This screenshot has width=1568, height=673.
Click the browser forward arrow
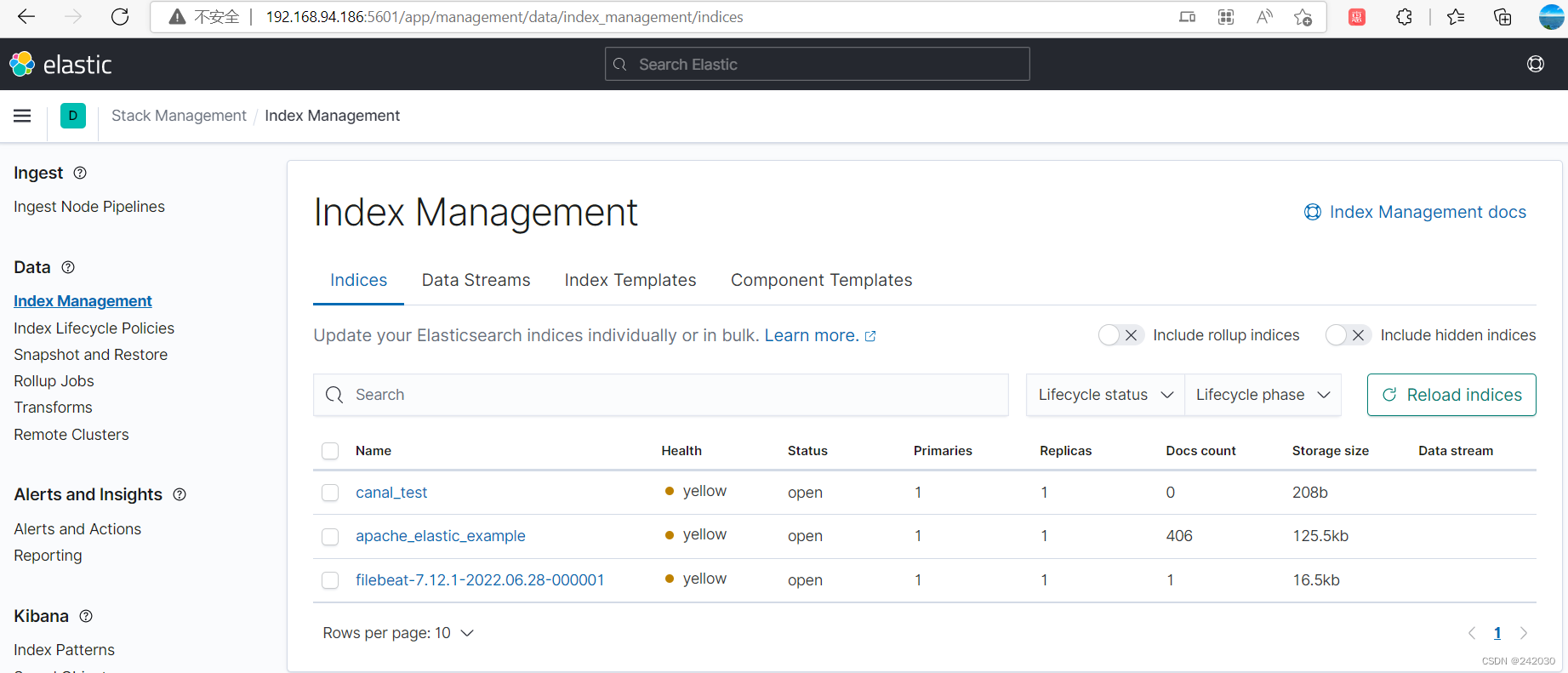[73, 17]
